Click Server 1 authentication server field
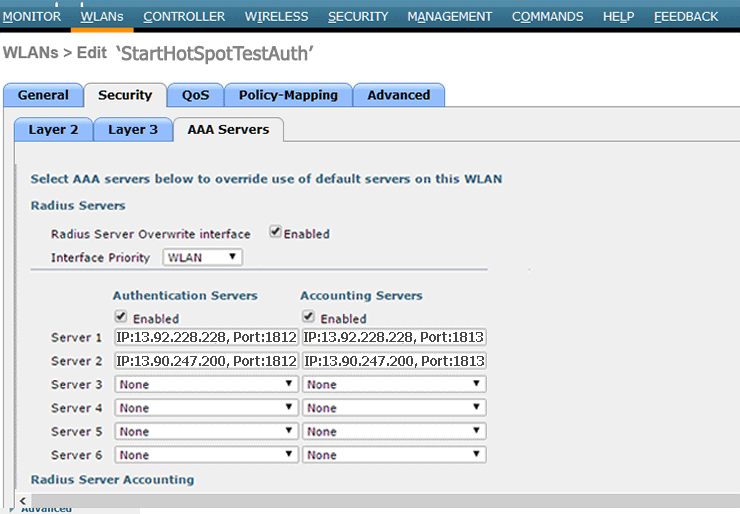Viewport: 740px width, 514px height. [x=206, y=337]
